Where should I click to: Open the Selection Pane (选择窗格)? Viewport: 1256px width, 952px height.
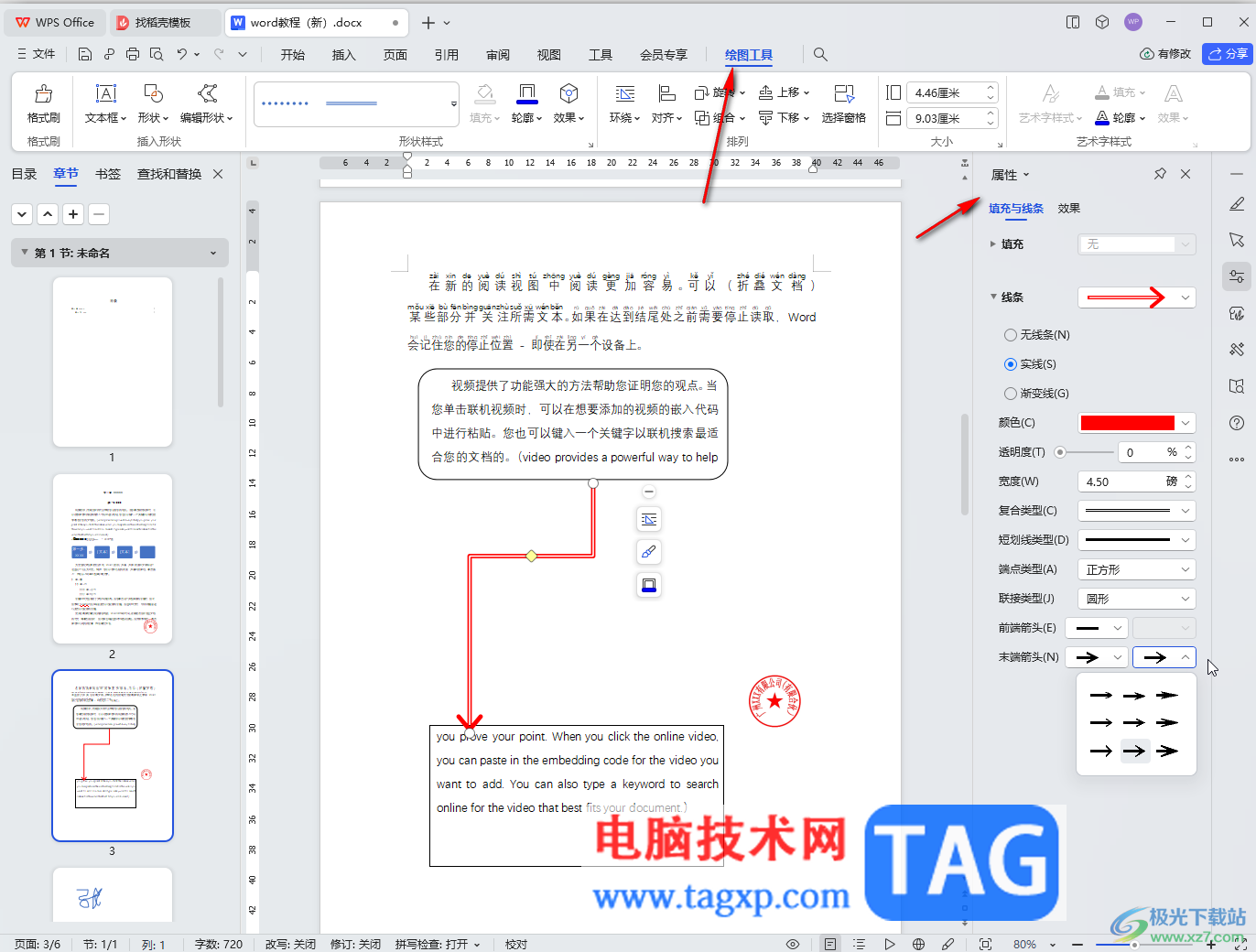[x=843, y=103]
